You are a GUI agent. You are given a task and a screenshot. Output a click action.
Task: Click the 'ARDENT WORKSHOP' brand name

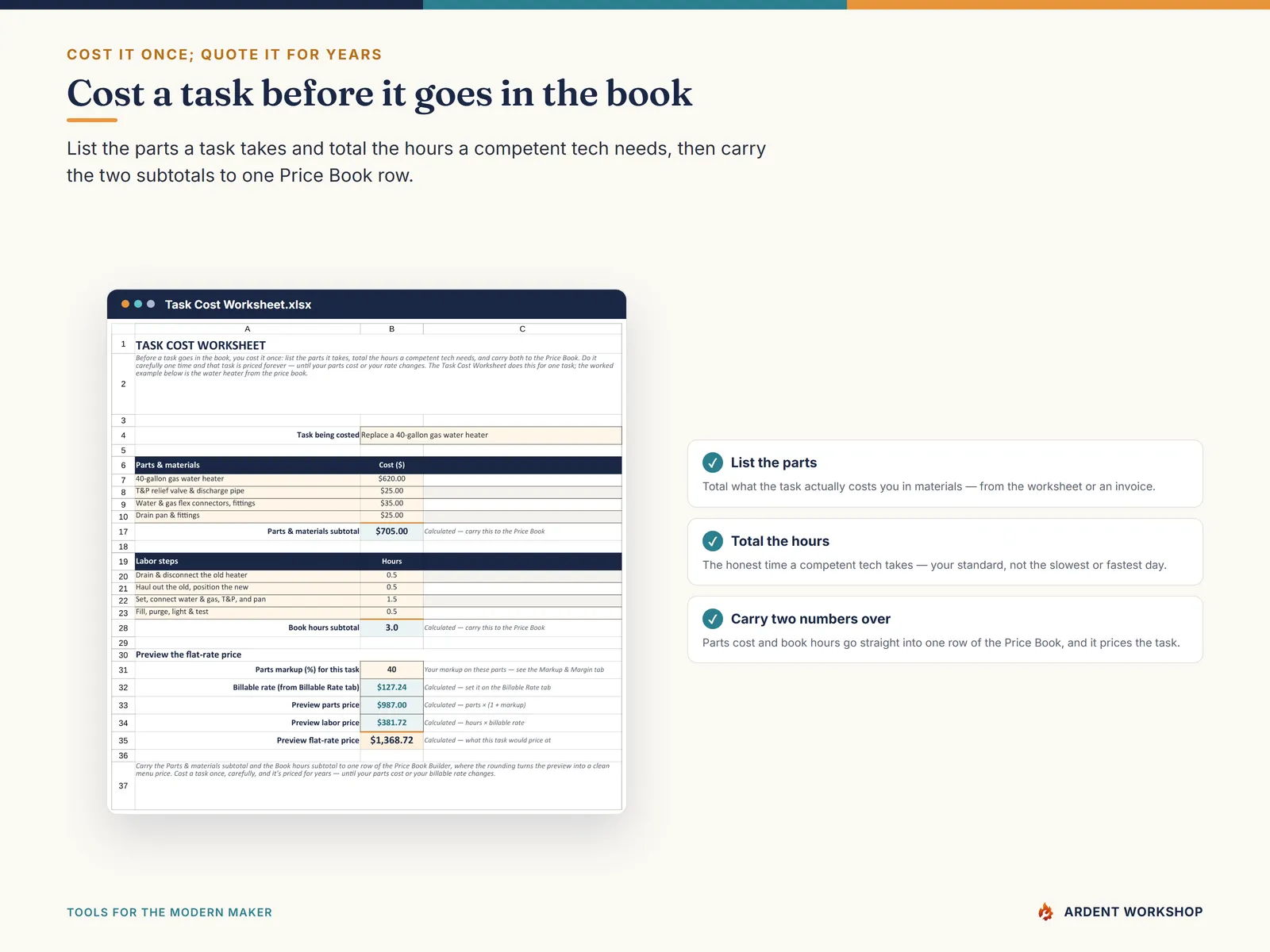pyautogui.click(x=1133, y=912)
